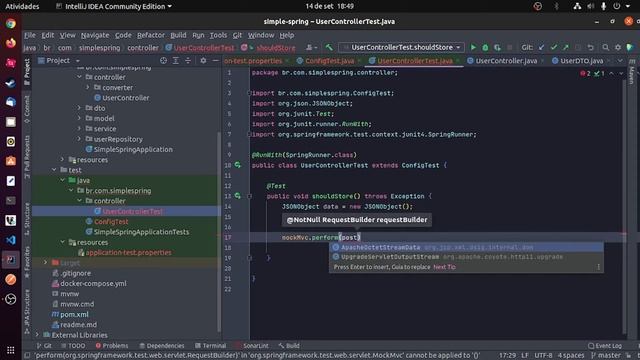The image size is (640, 360).
Task: Open the user icon dropdown beside hammer icon
Action: [x=311, y=47]
